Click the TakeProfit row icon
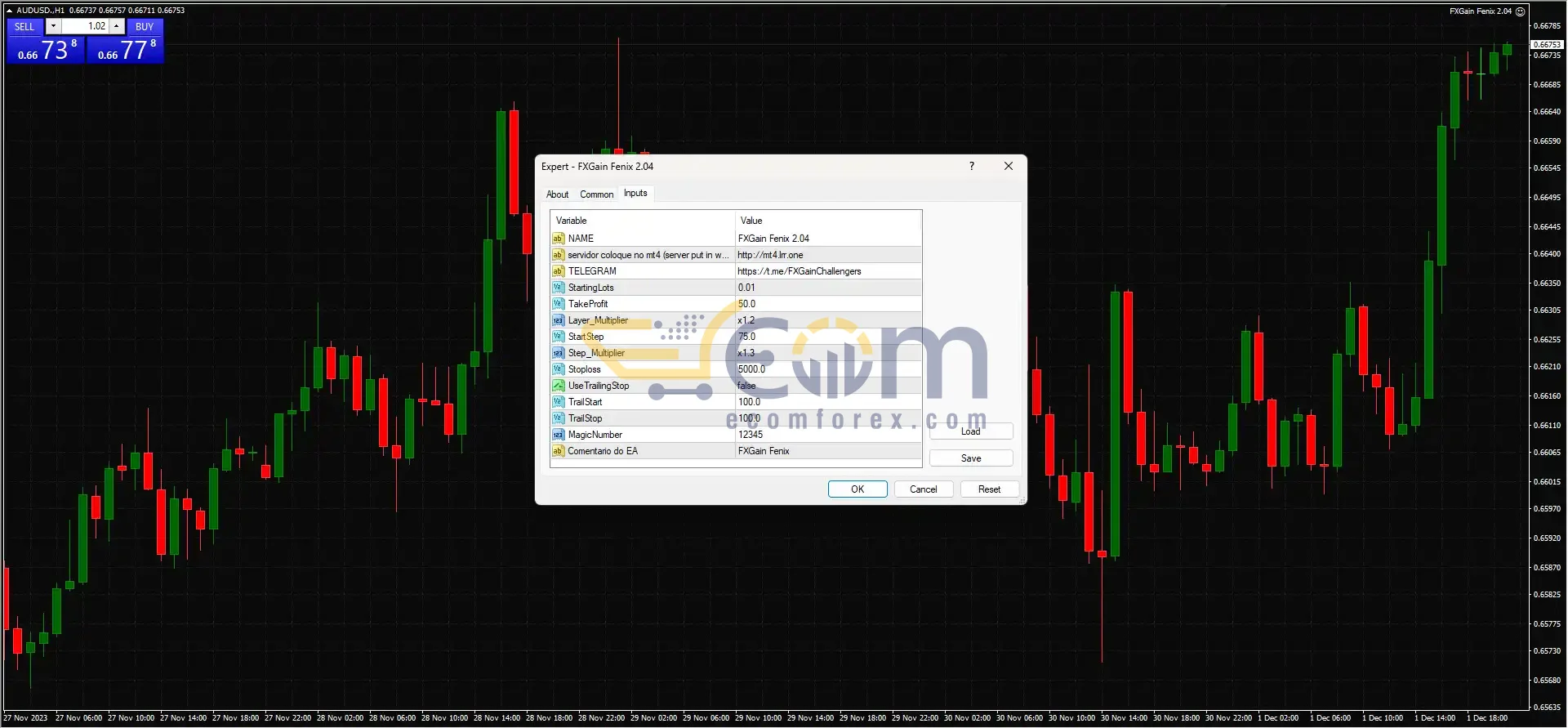The image size is (1568, 728). [559, 304]
